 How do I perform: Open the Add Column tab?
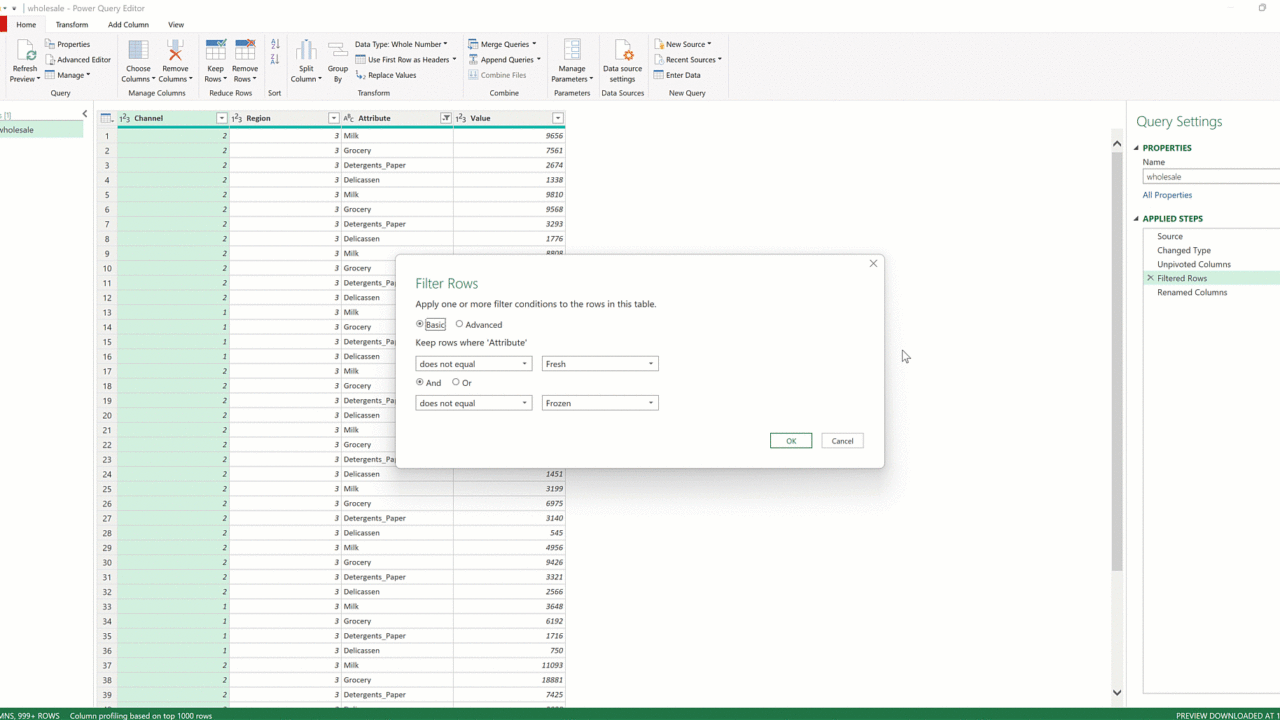coord(128,24)
